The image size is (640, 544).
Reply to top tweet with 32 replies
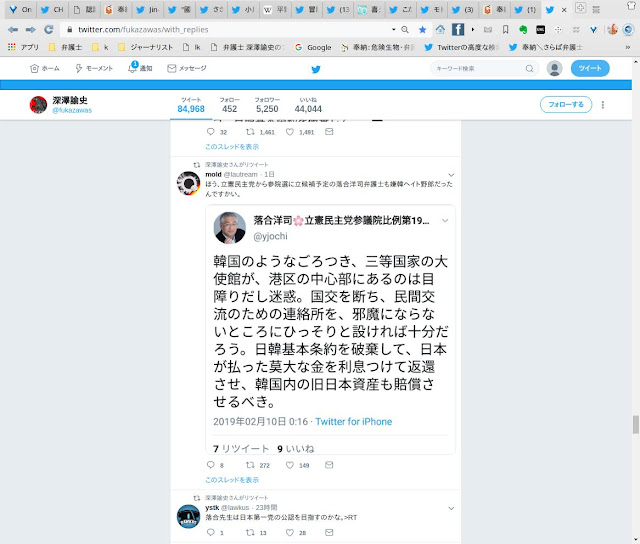coord(211,132)
